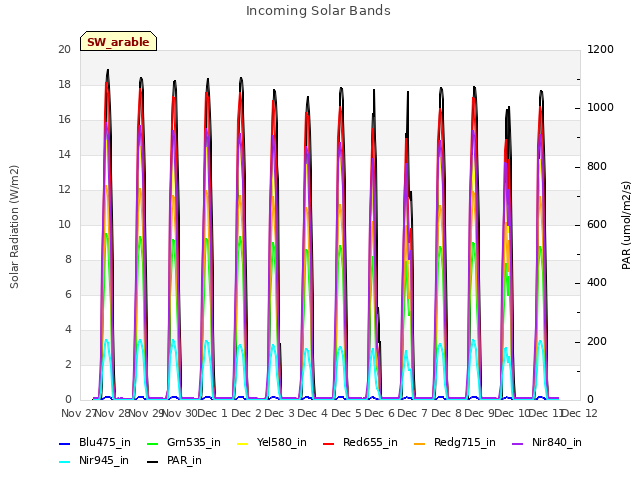Select the Blu475_in legend label

coord(105,442)
